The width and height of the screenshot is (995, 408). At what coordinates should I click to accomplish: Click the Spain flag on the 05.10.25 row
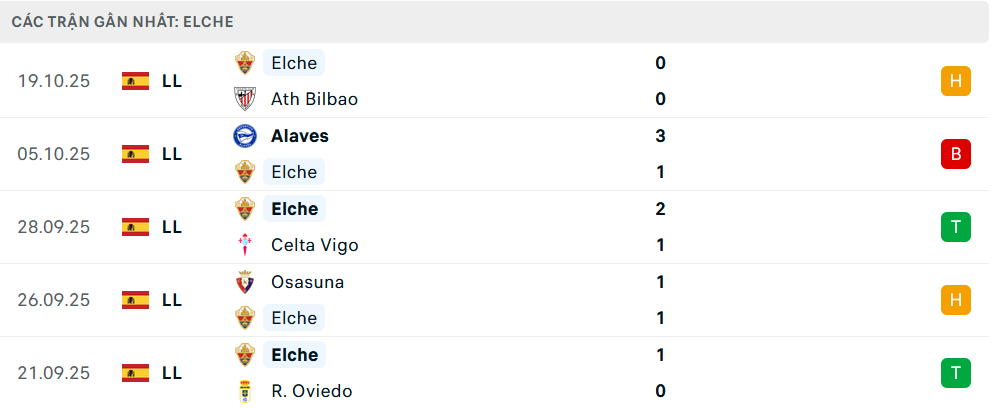pyautogui.click(x=135, y=154)
